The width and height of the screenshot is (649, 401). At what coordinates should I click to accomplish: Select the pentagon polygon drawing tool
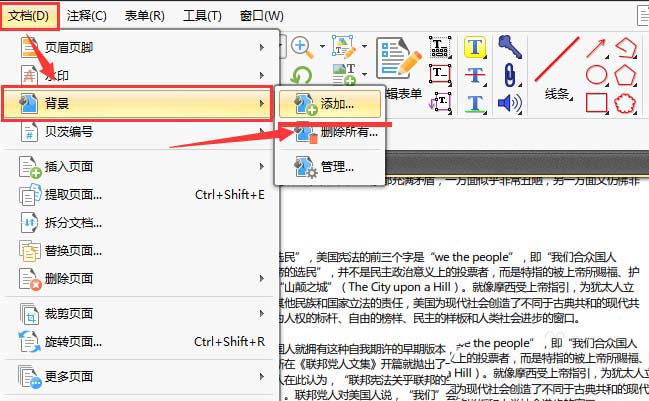tap(625, 75)
